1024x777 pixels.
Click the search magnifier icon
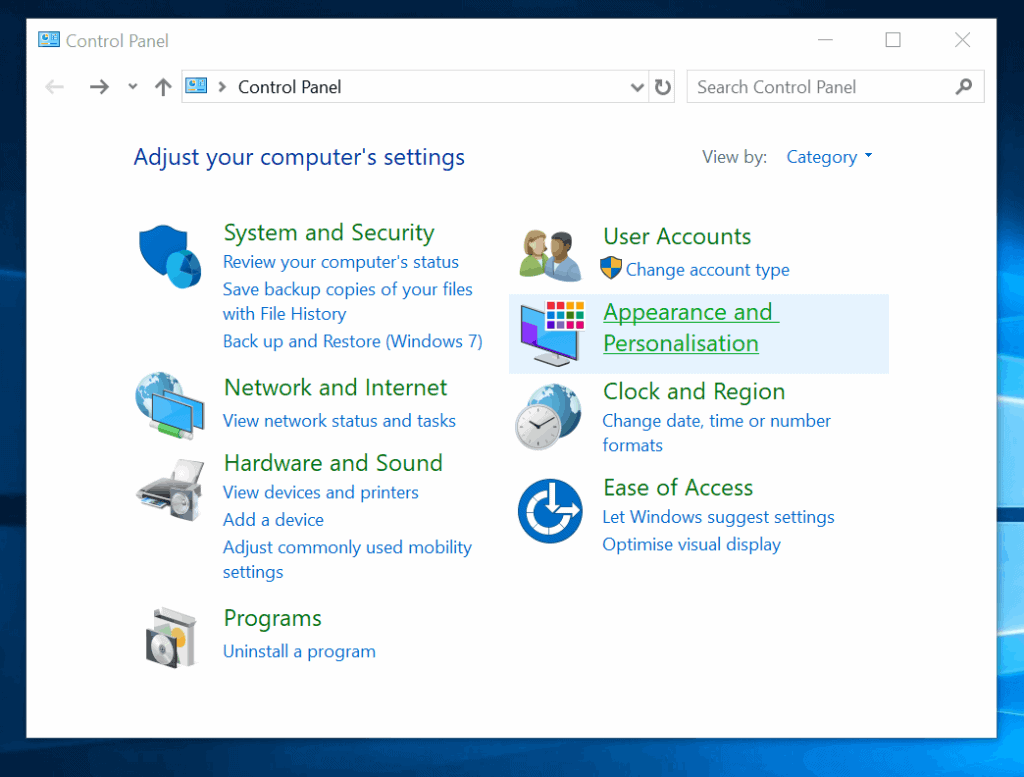[964, 87]
